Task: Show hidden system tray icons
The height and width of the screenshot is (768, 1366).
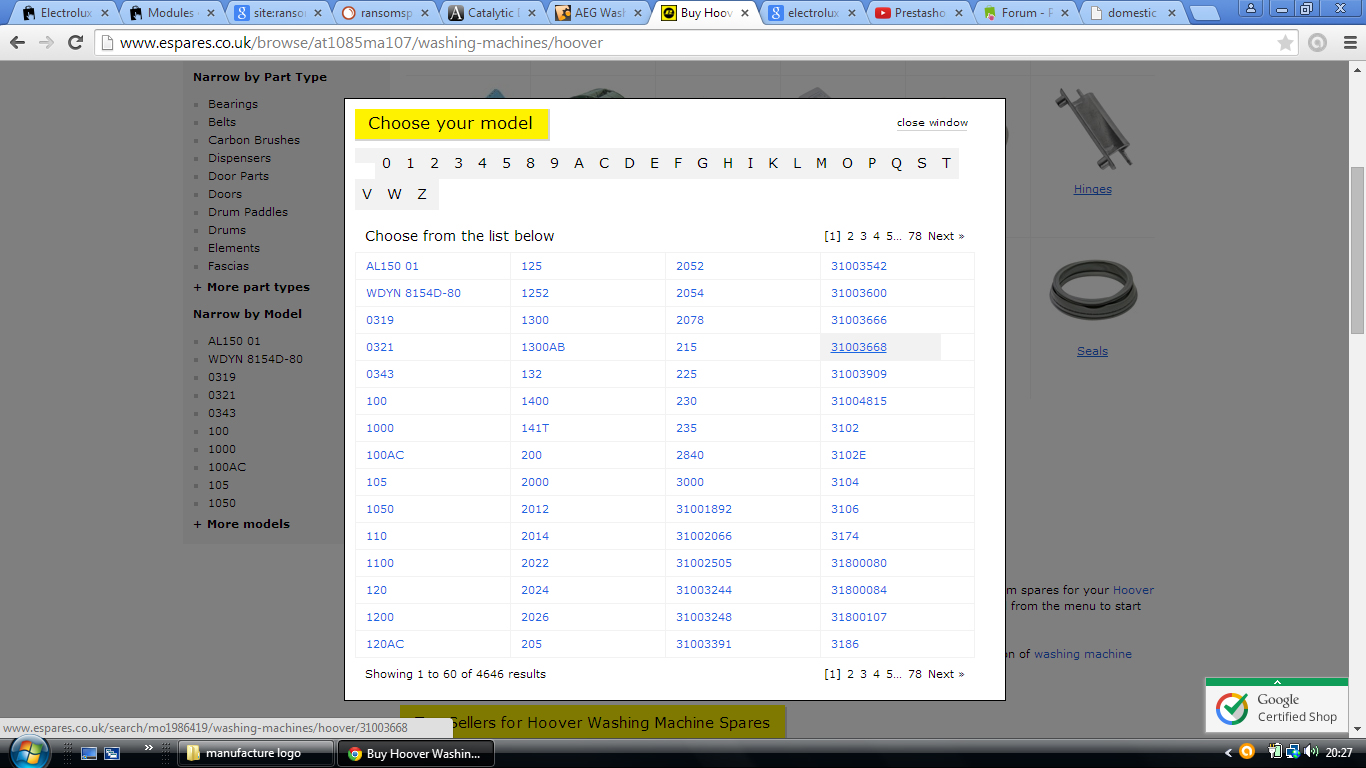Action: [x=1229, y=753]
